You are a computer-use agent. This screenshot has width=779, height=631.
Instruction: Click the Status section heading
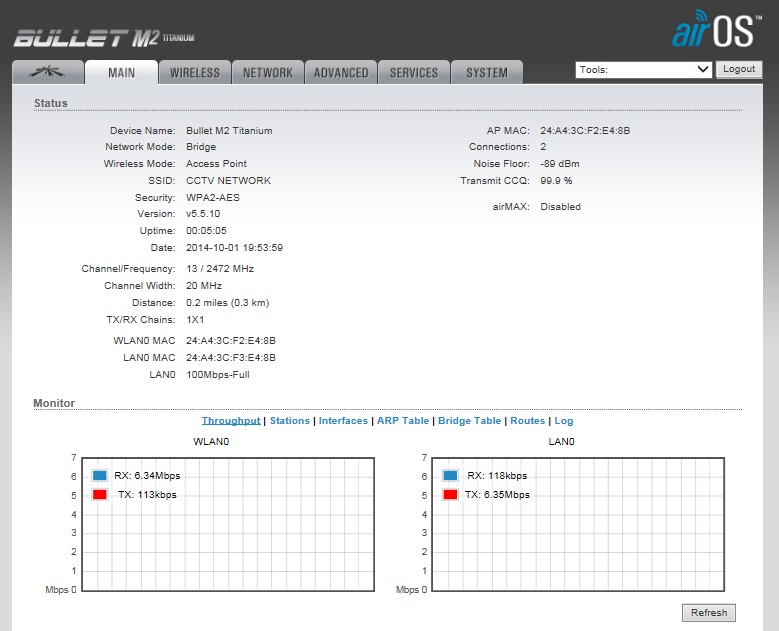(51, 103)
